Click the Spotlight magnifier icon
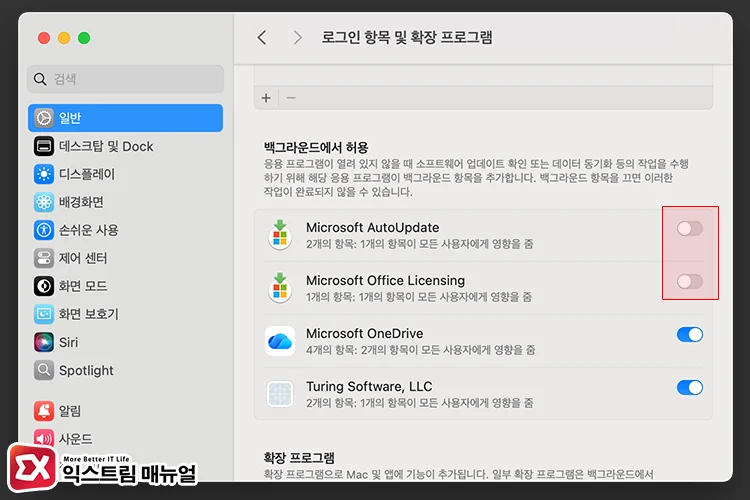 pos(44,370)
